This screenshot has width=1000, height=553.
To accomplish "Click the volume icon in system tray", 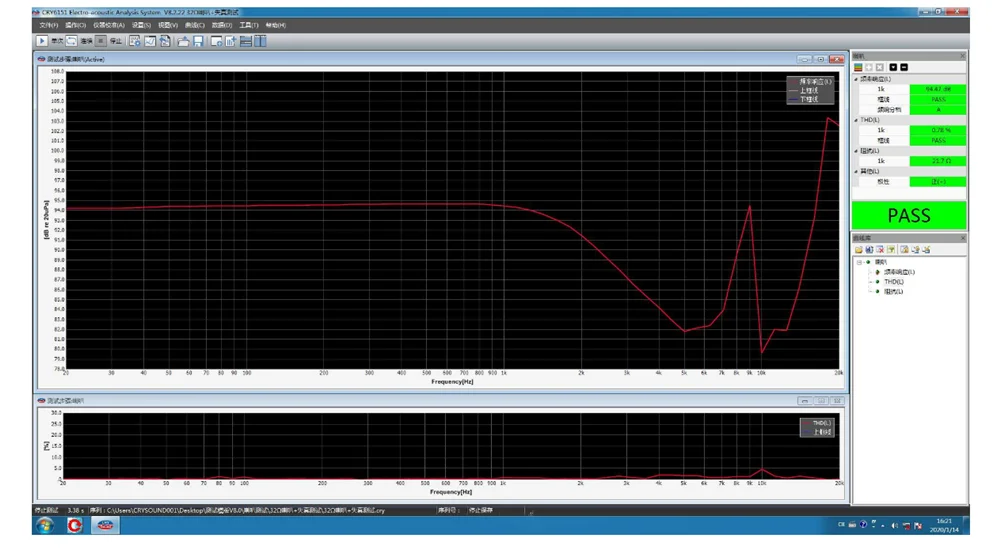I will point(894,526).
